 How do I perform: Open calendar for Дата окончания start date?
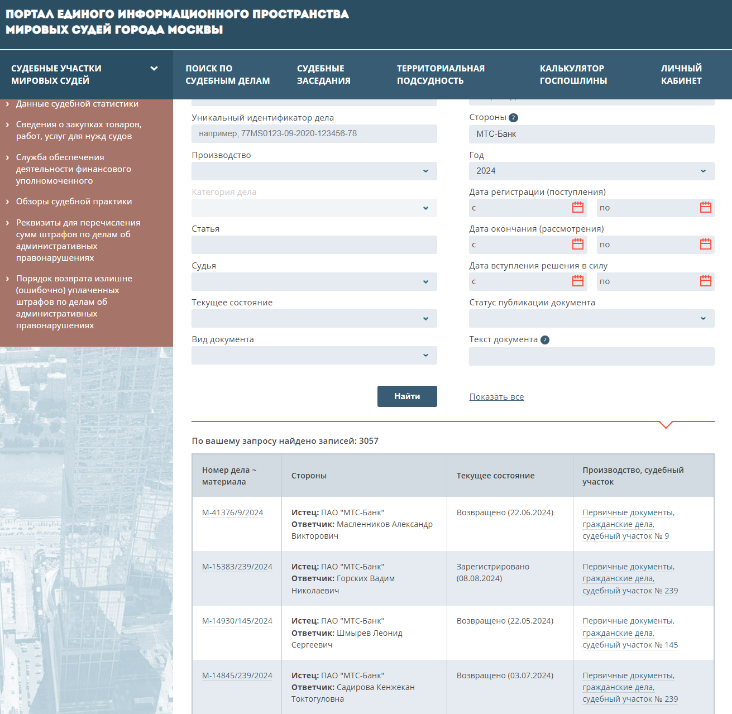click(x=577, y=245)
